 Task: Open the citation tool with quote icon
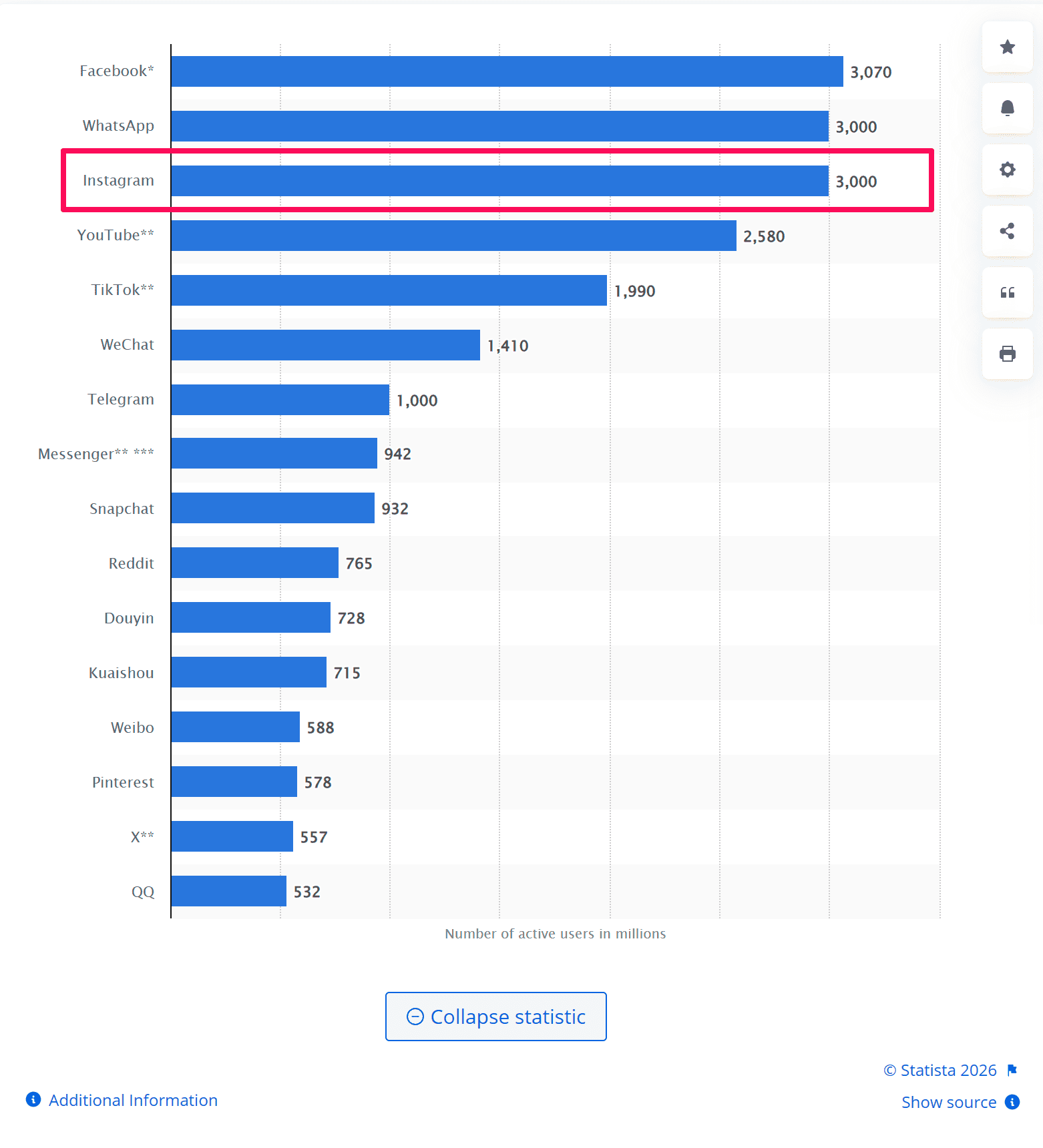click(1007, 292)
